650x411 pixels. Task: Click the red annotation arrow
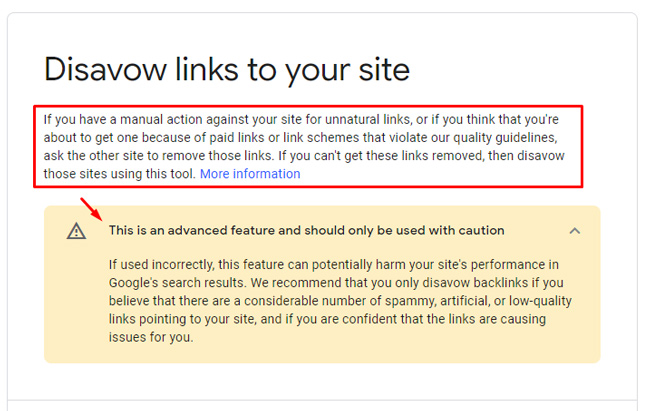coord(90,210)
